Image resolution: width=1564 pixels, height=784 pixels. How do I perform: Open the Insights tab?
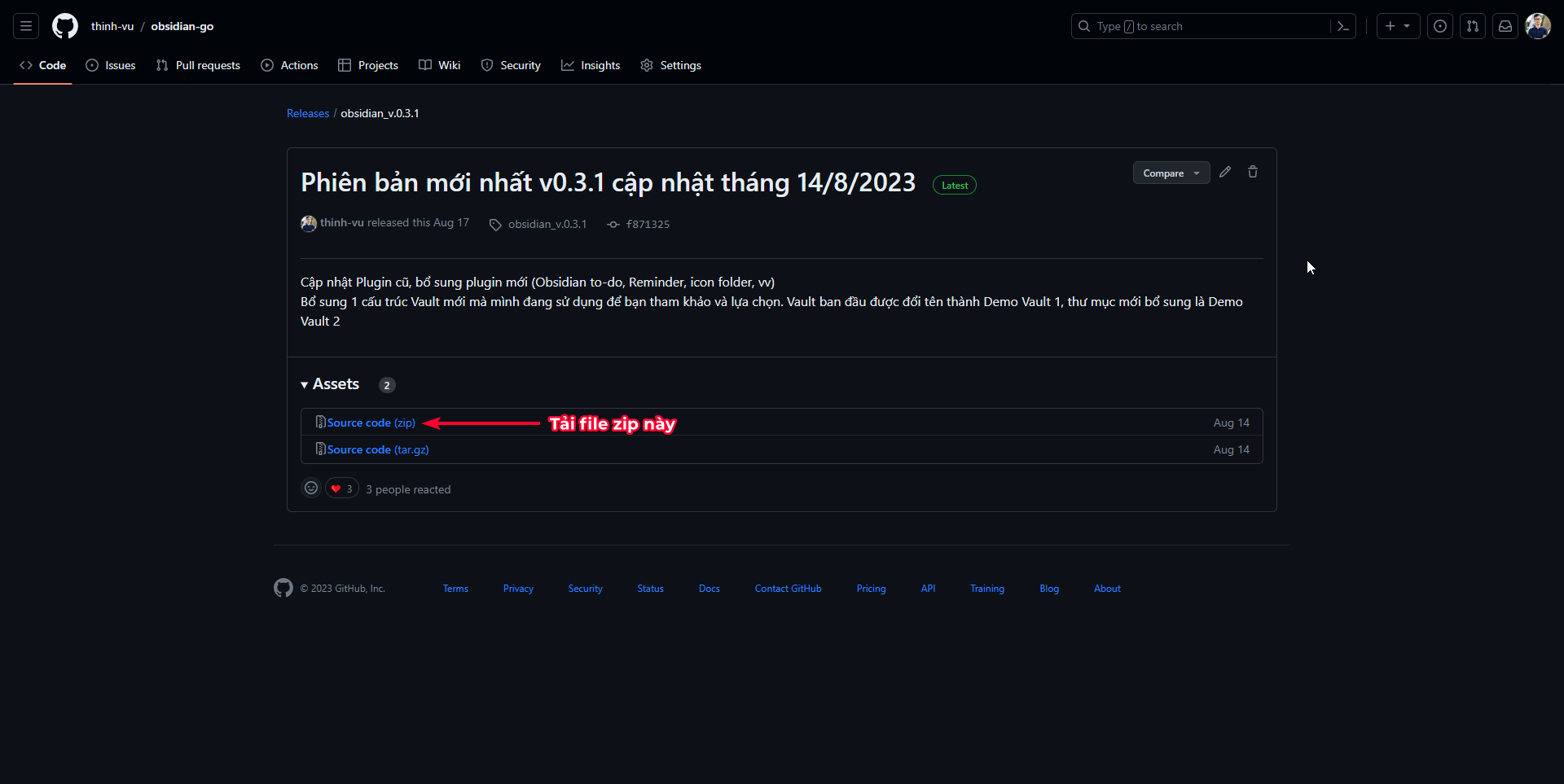click(591, 65)
